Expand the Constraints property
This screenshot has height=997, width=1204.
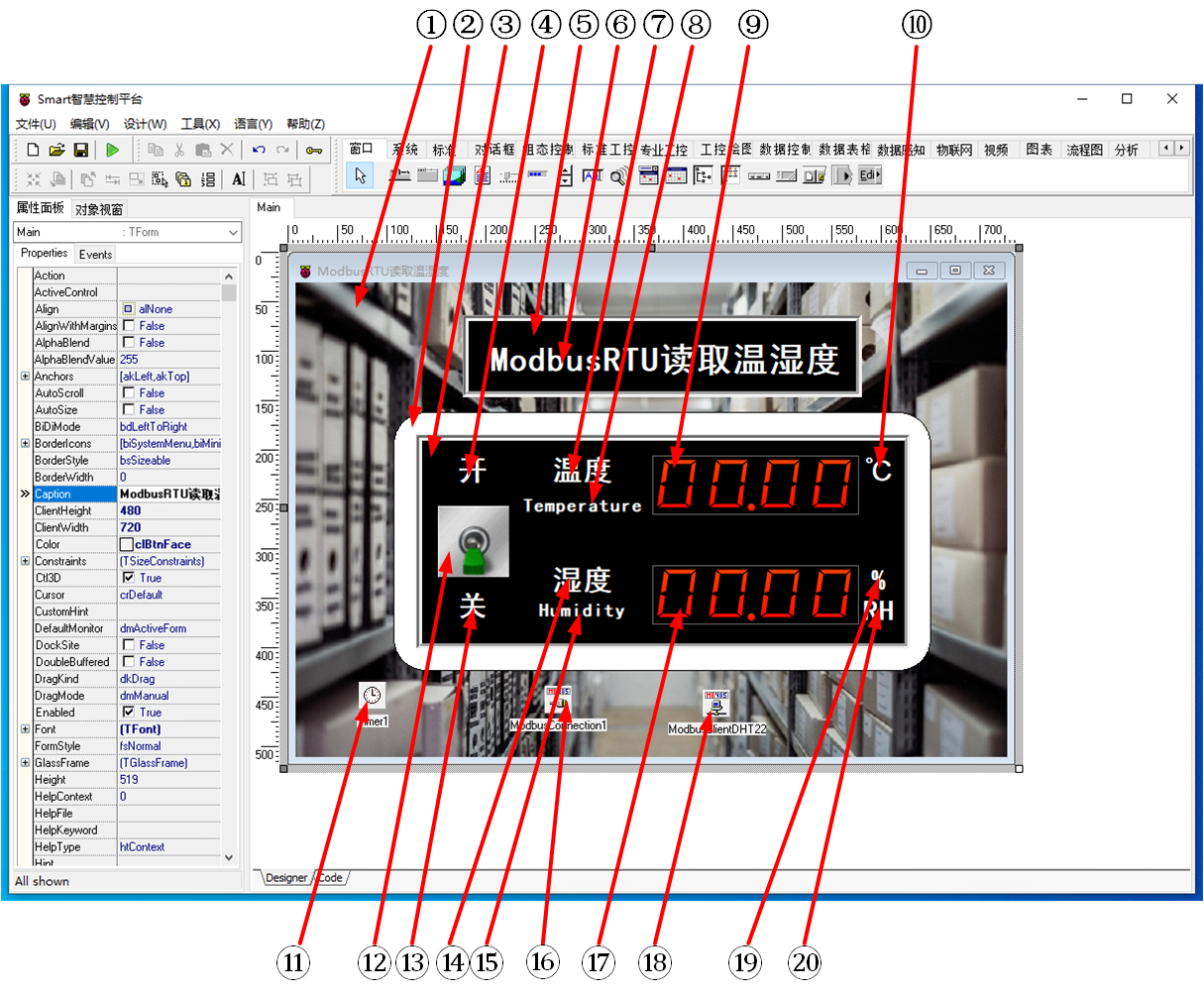coord(25,561)
